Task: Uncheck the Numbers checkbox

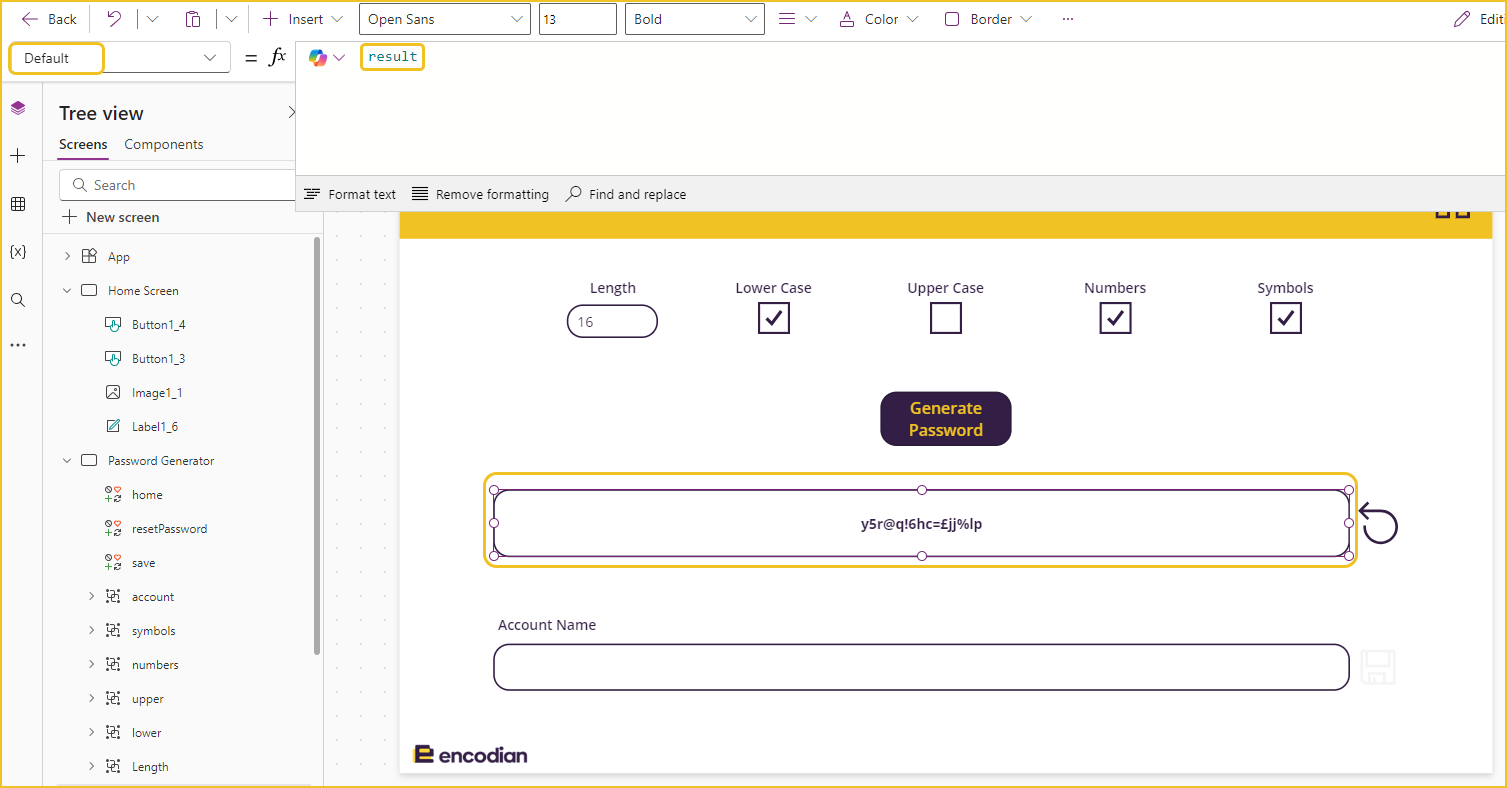Action: click(x=1115, y=318)
